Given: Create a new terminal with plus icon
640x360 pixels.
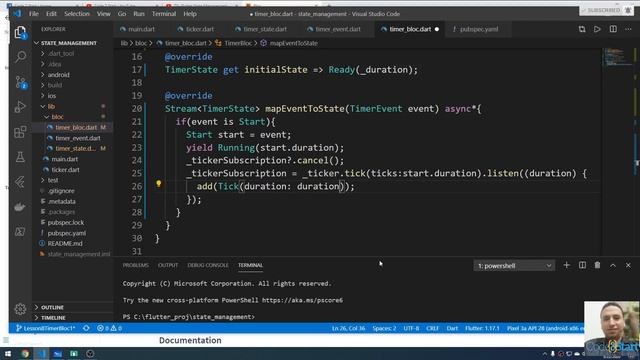Looking at the screenshot, I should 567,265.
